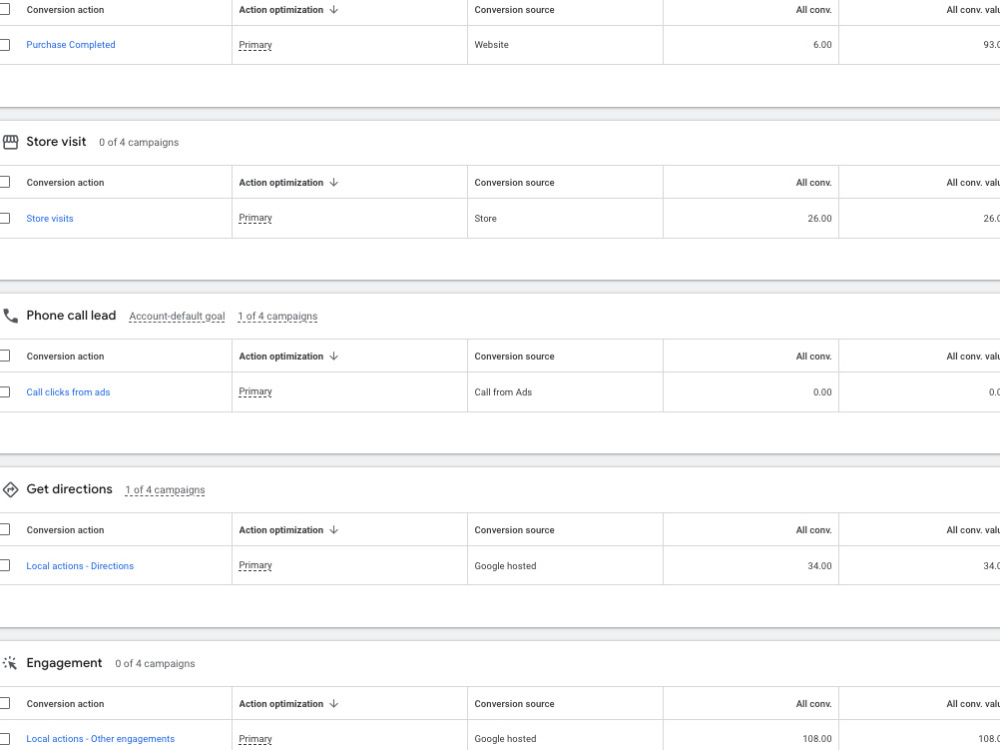Click 0 of 4 campaigns beside Store visit
This screenshot has width=1000, height=750.
138,142
